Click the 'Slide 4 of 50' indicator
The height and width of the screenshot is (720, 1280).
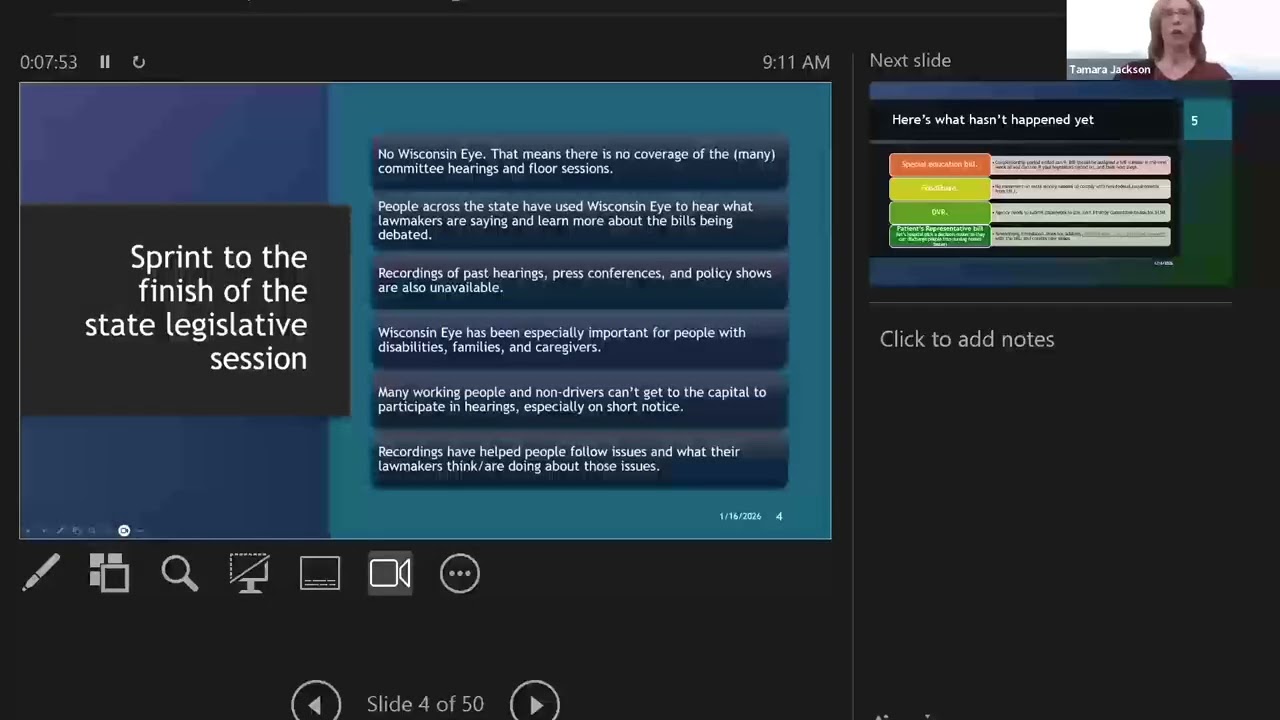point(425,704)
